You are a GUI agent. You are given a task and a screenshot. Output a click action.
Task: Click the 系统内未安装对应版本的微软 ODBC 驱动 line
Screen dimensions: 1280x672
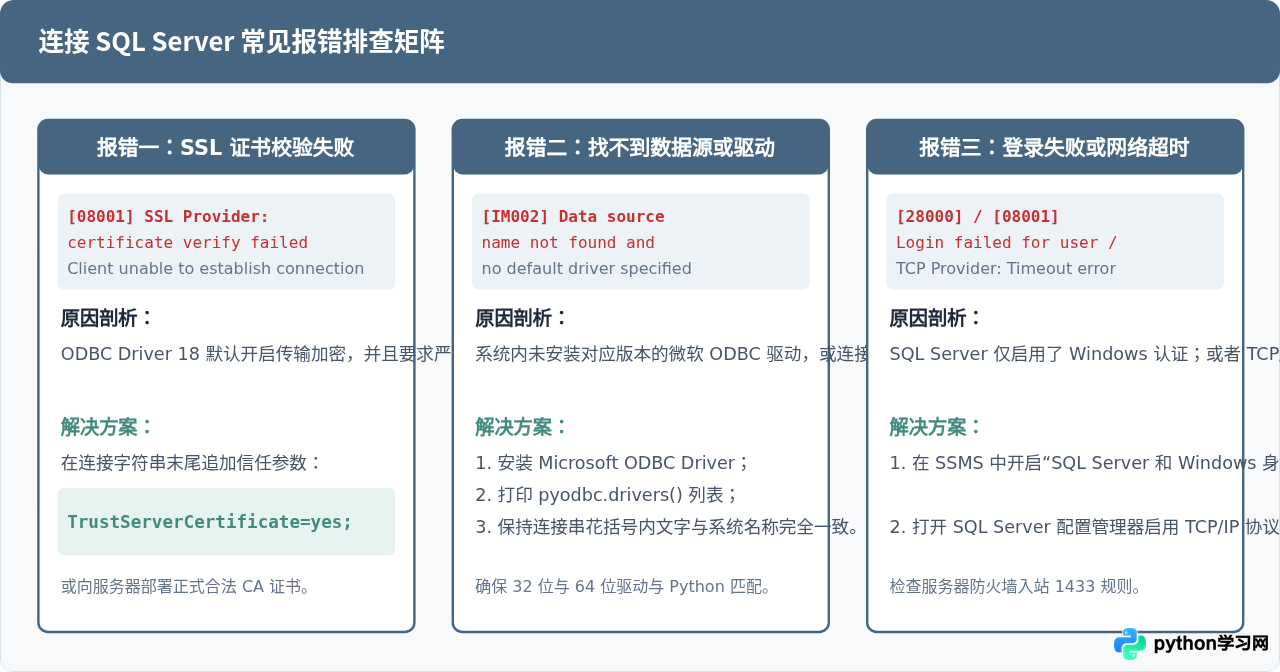[670, 354]
